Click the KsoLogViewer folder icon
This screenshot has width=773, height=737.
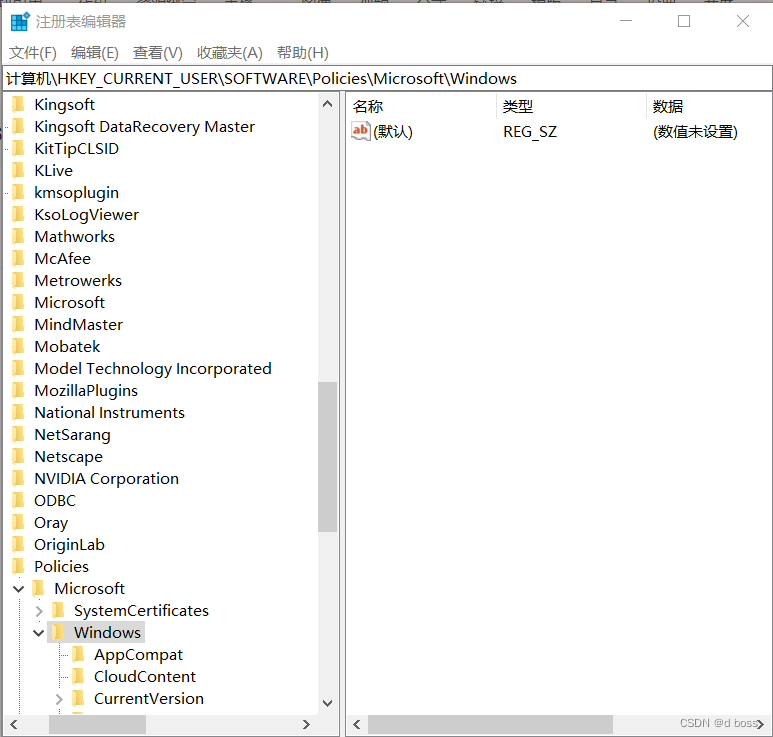click(x=18, y=214)
